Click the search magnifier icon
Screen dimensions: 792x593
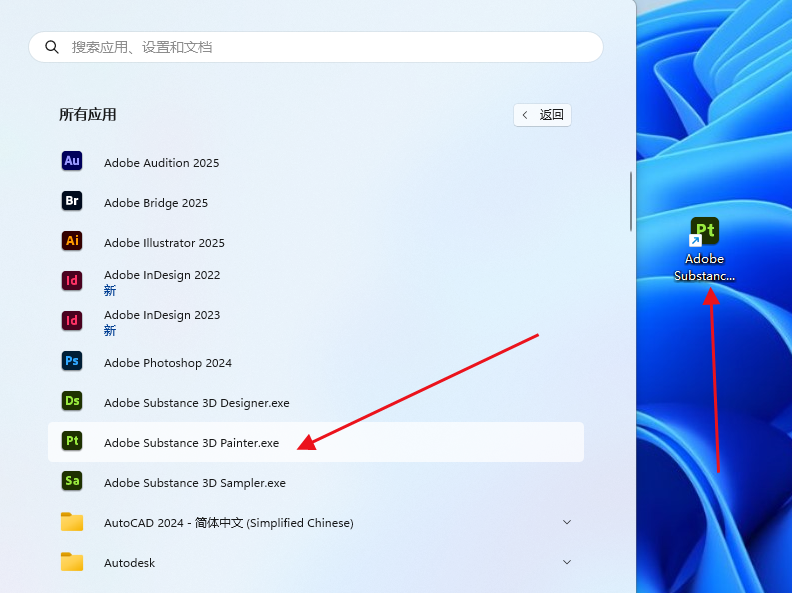52,47
